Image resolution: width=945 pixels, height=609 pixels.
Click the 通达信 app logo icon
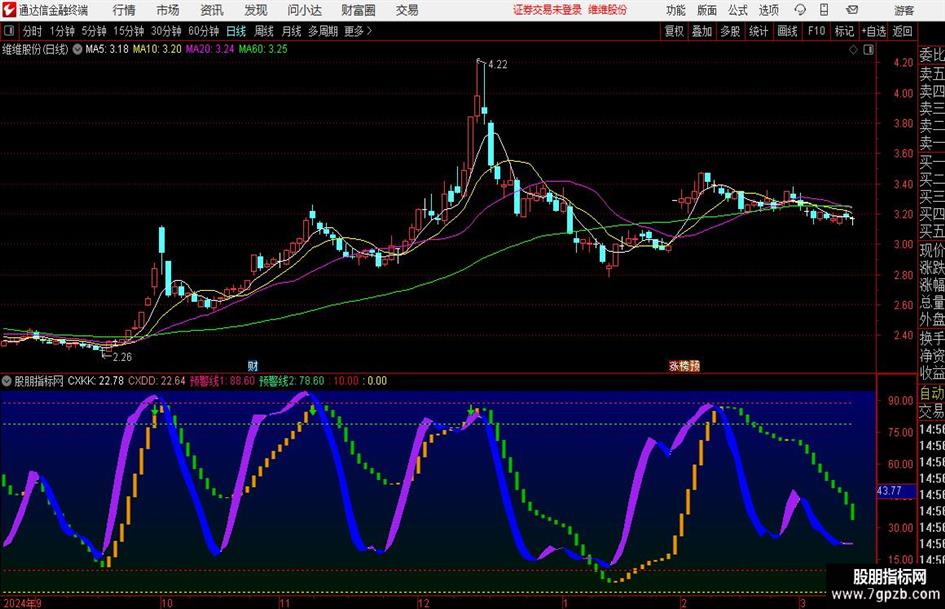pyautogui.click(x=8, y=10)
